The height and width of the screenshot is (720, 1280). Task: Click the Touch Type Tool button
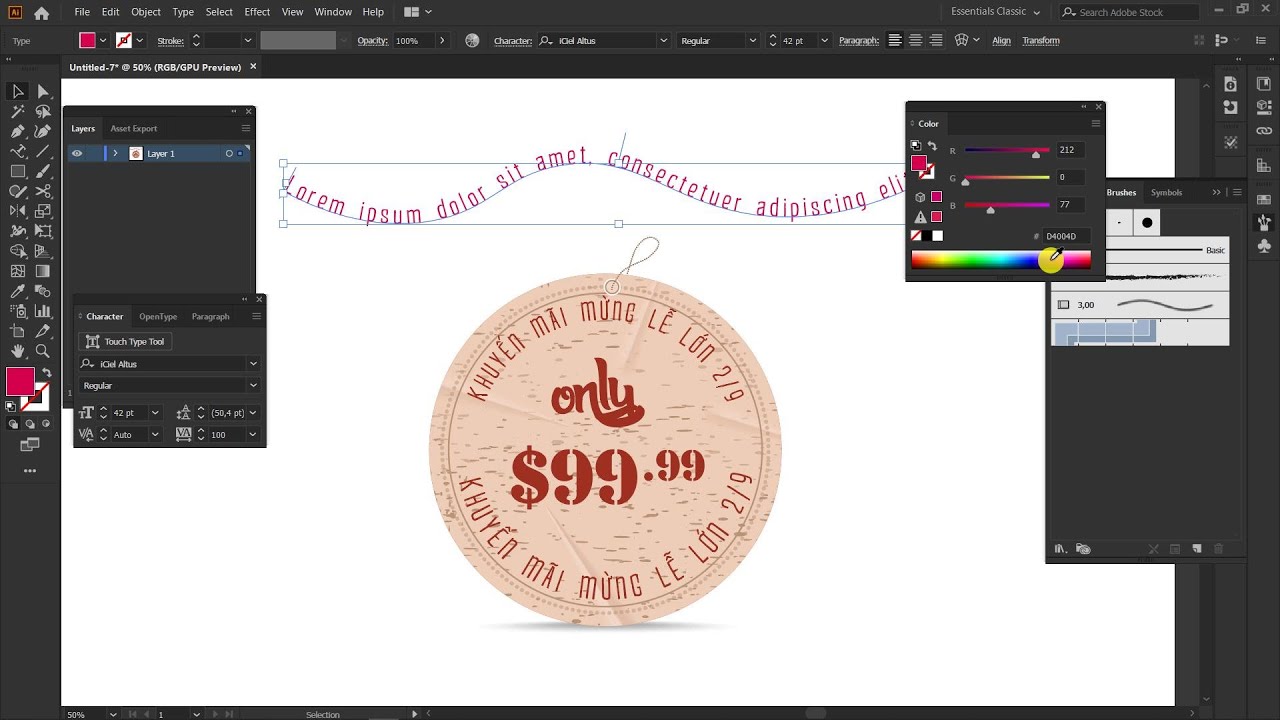coord(125,341)
